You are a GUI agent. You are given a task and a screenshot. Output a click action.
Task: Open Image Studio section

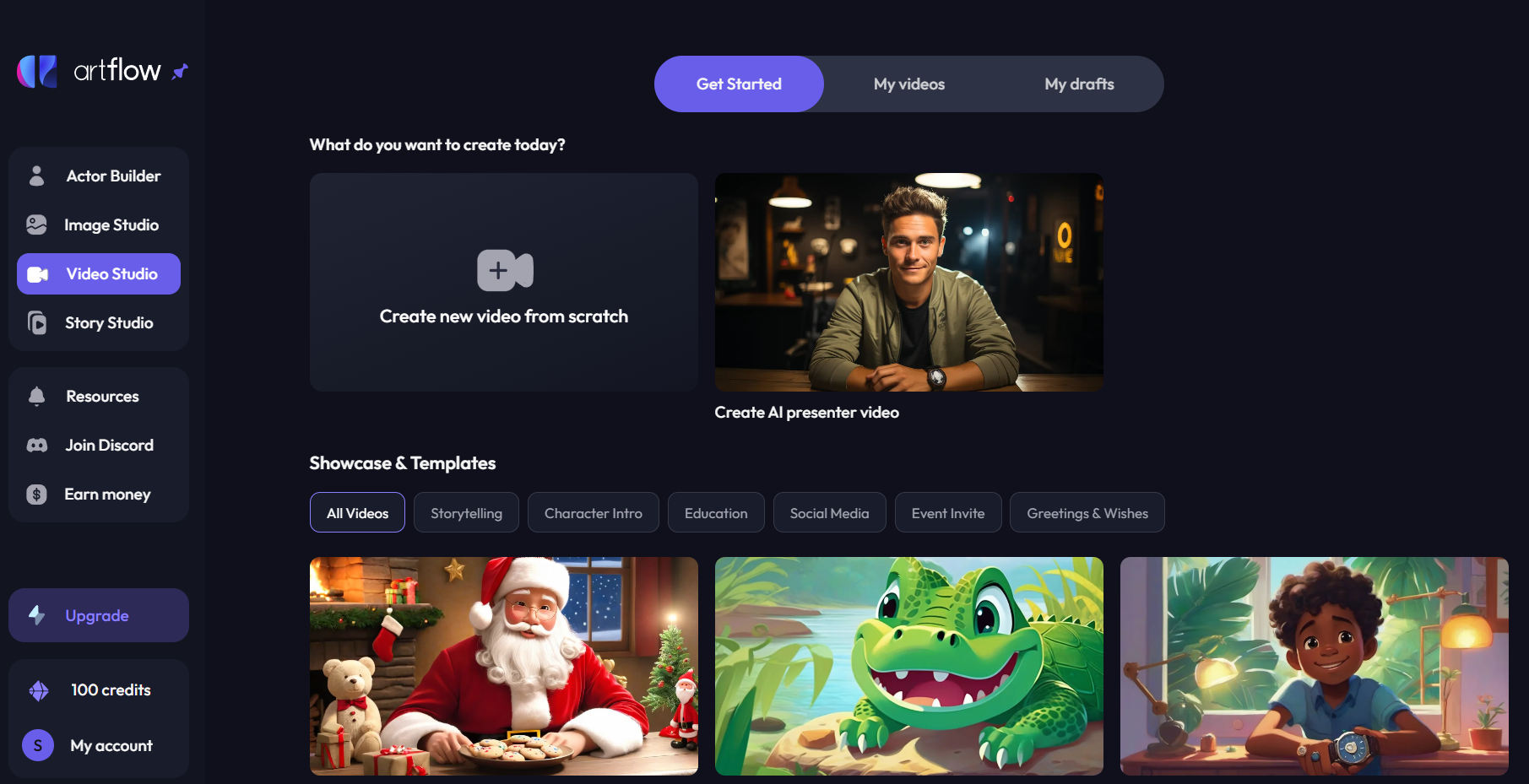[x=99, y=224]
